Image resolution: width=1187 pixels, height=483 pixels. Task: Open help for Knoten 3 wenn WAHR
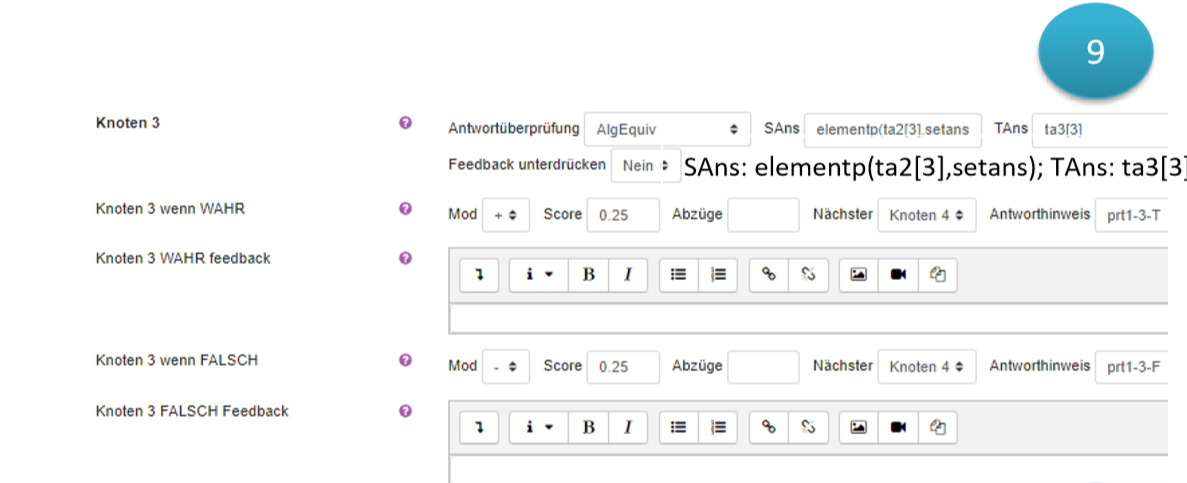coord(405,209)
